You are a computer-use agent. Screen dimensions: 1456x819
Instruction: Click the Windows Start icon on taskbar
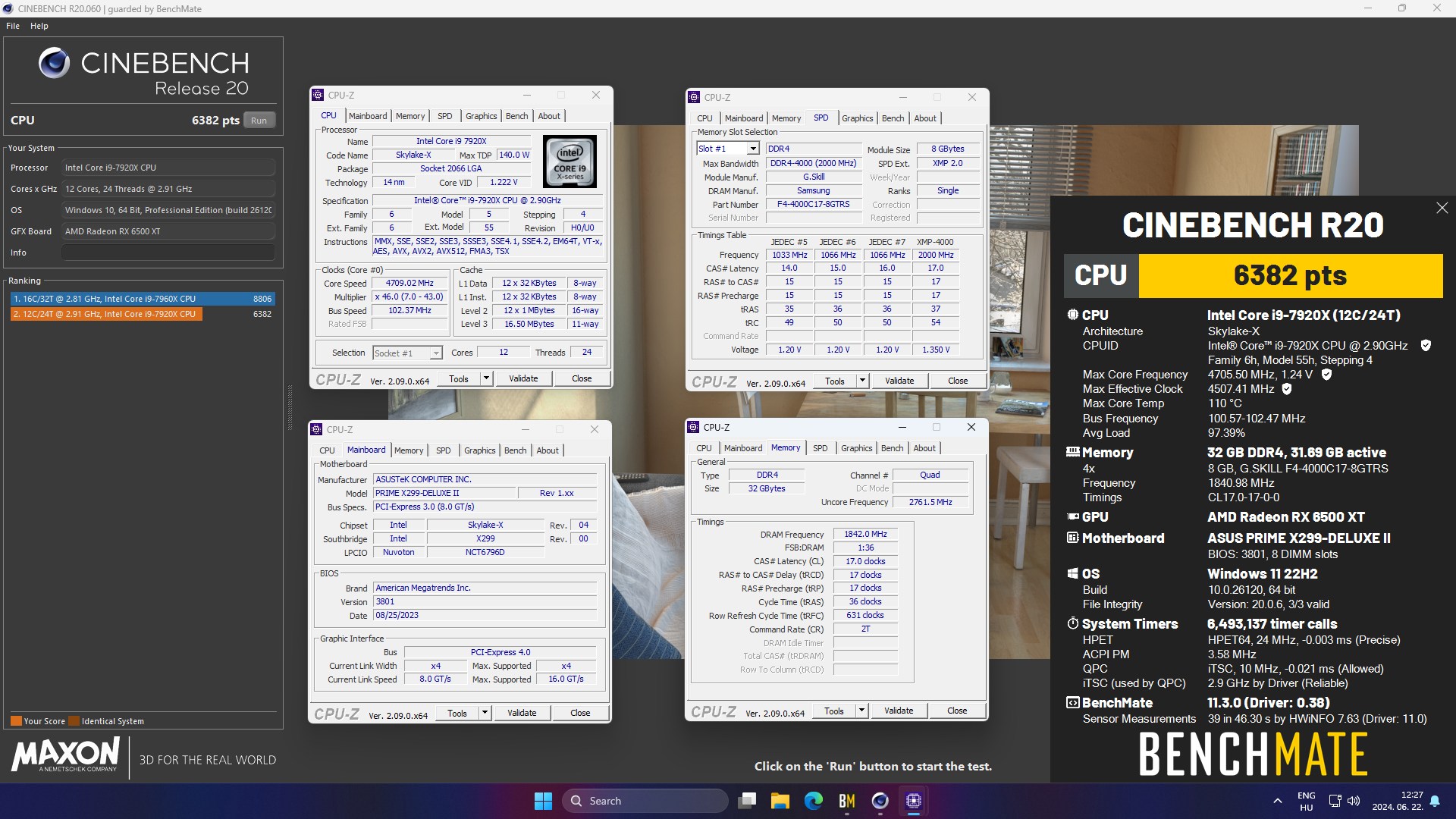(543, 801)
